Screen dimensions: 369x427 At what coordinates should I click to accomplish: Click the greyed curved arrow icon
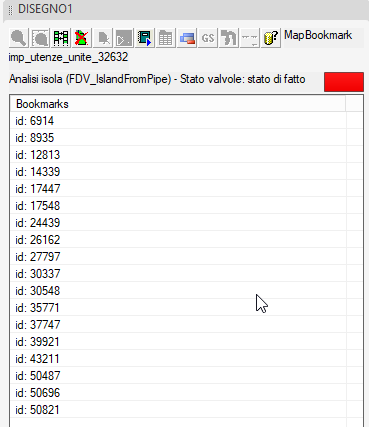click(229, 38)
